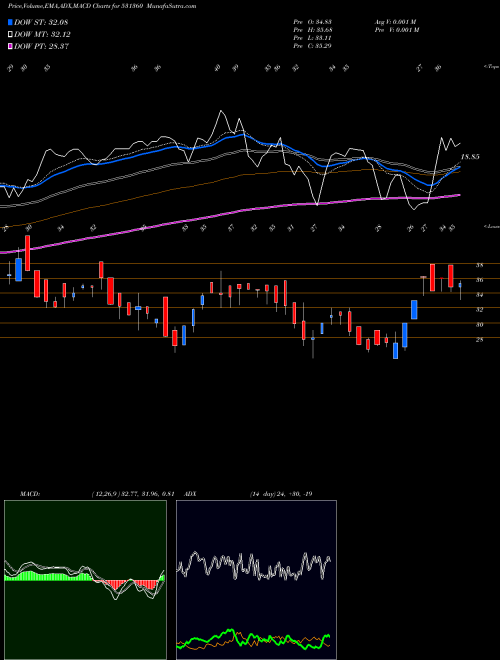Image resolution: width=500 pixels, height=660 pixels.
Task: Click the 30 price axis label
Action: pos(479,325)
